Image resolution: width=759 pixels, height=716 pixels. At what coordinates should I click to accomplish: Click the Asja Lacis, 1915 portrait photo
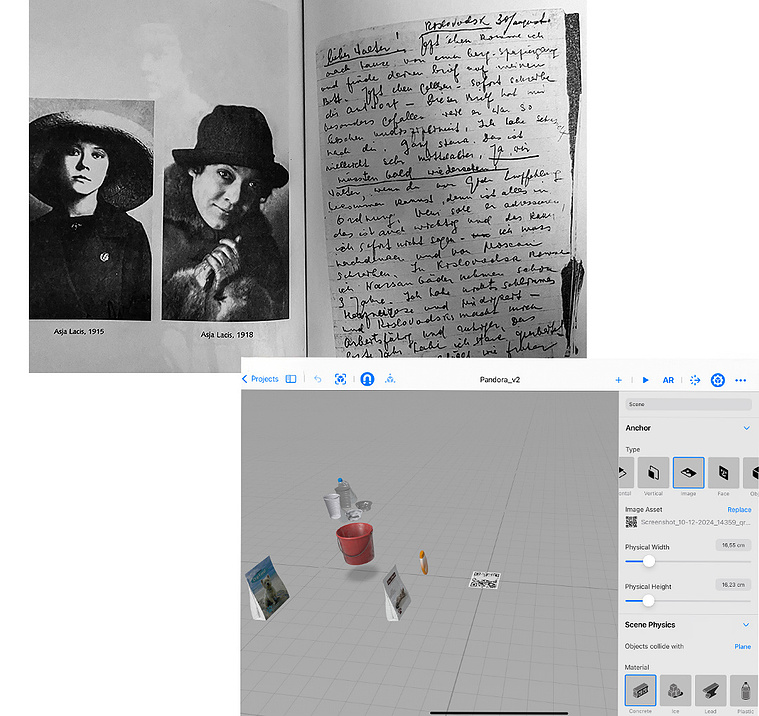(91, 209)
